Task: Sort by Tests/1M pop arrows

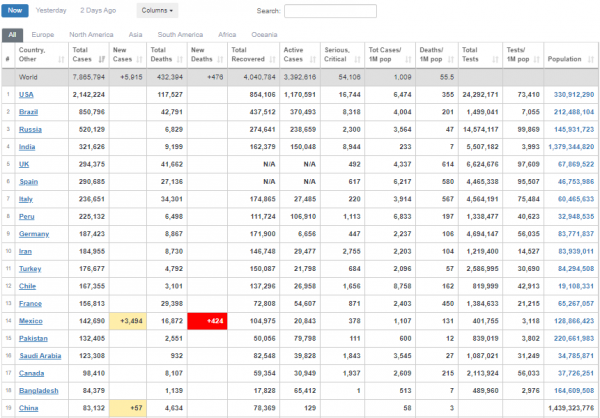Action: 536,59
